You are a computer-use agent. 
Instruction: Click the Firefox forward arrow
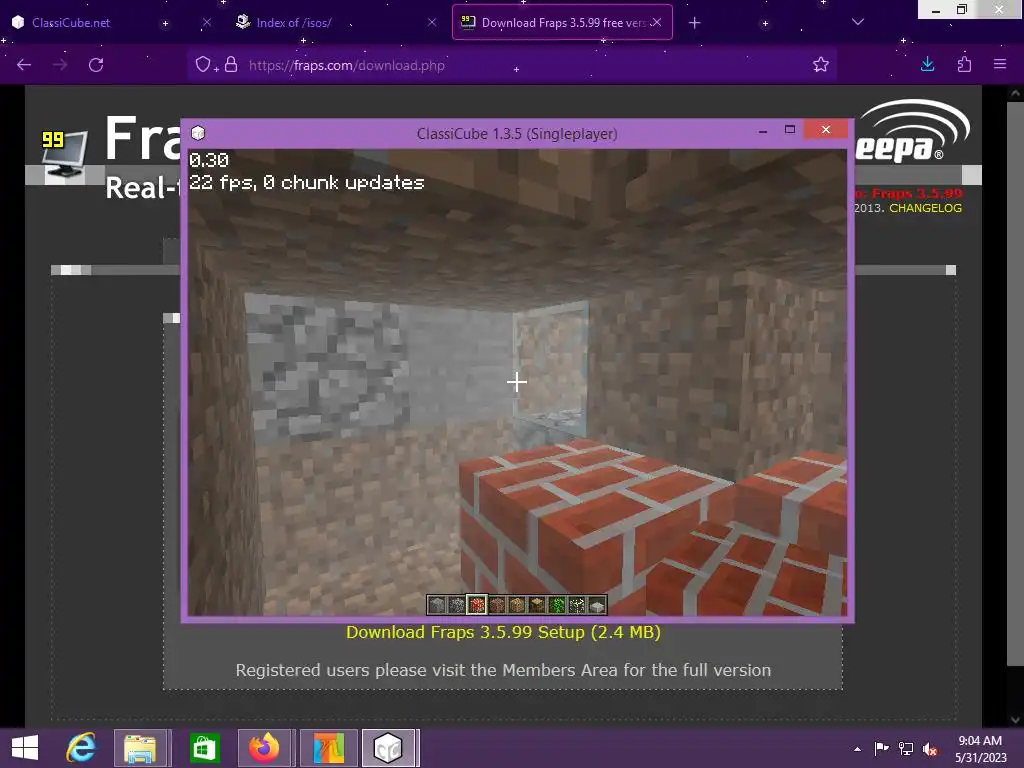[60, 65]
